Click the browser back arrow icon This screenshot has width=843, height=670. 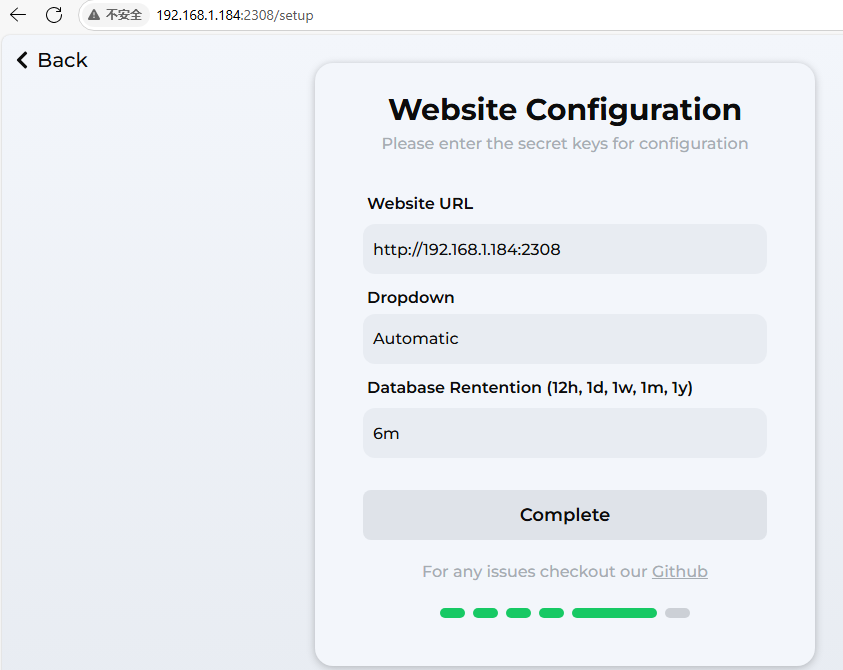(18, 15)
